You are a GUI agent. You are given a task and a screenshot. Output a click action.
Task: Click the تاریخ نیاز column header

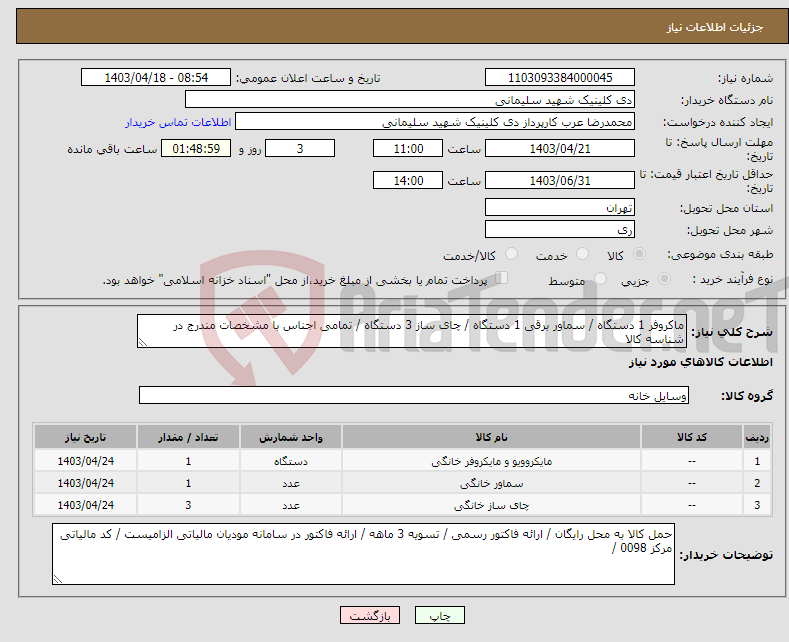click(86, 437)
